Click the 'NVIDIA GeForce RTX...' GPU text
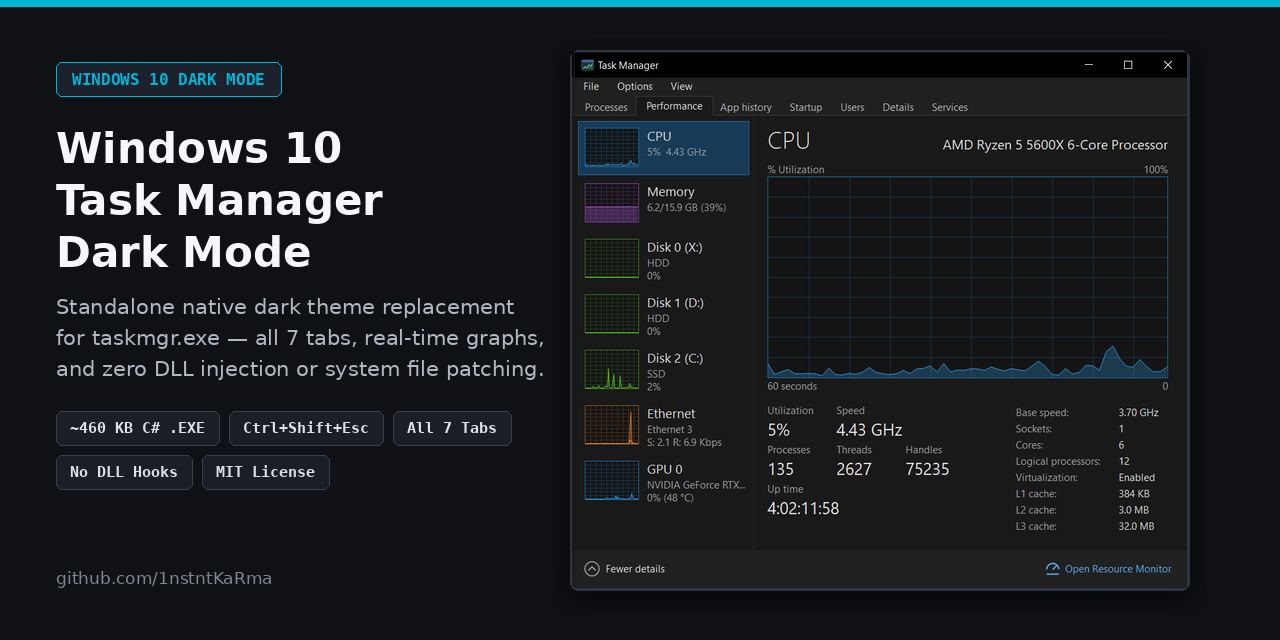Image resolution: width=1280 pixels, height=640 pixels. tap(696, 485)
